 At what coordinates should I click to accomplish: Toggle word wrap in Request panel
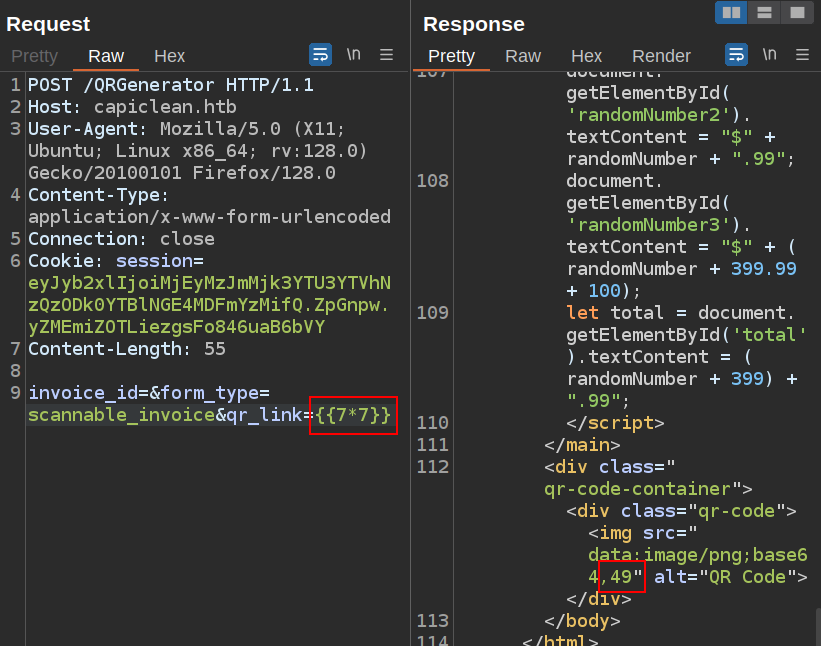(x=320, y=54)
